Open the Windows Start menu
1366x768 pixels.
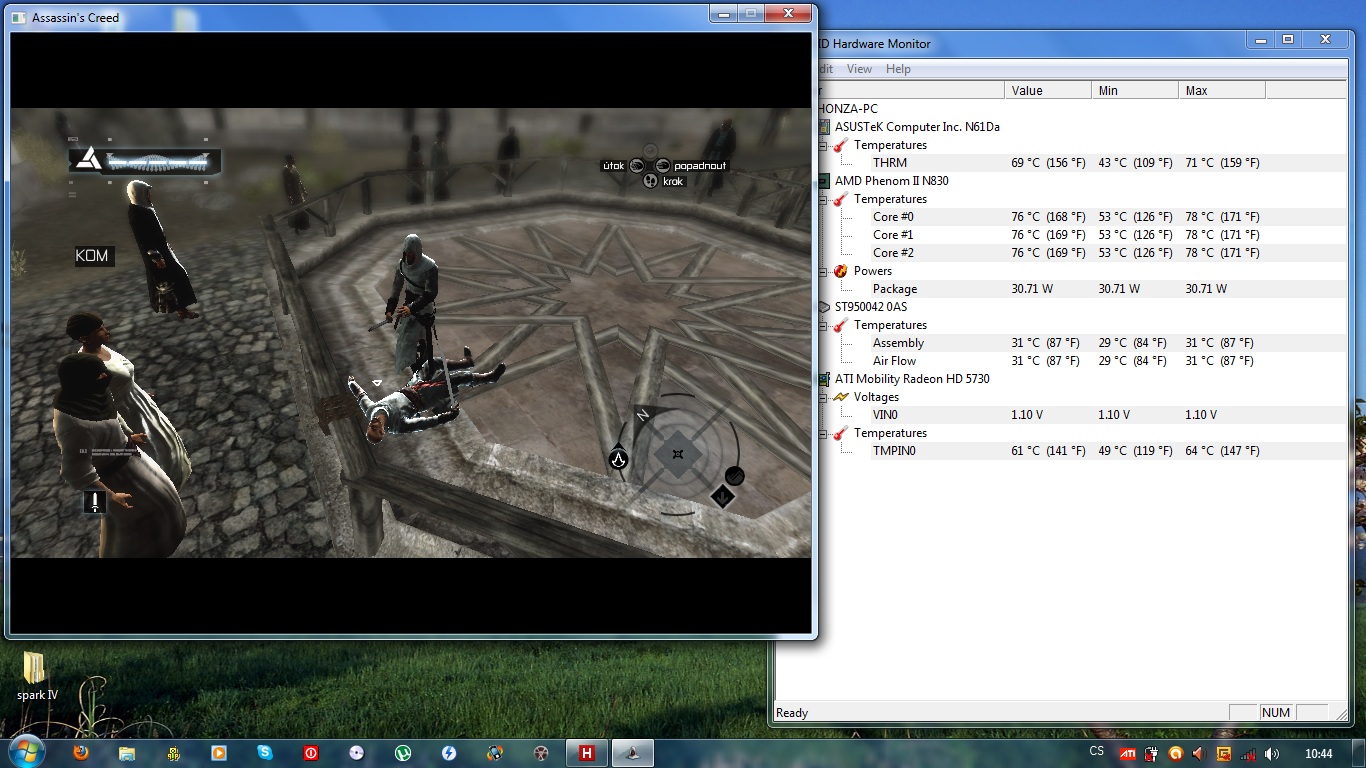tap(26, 752)
